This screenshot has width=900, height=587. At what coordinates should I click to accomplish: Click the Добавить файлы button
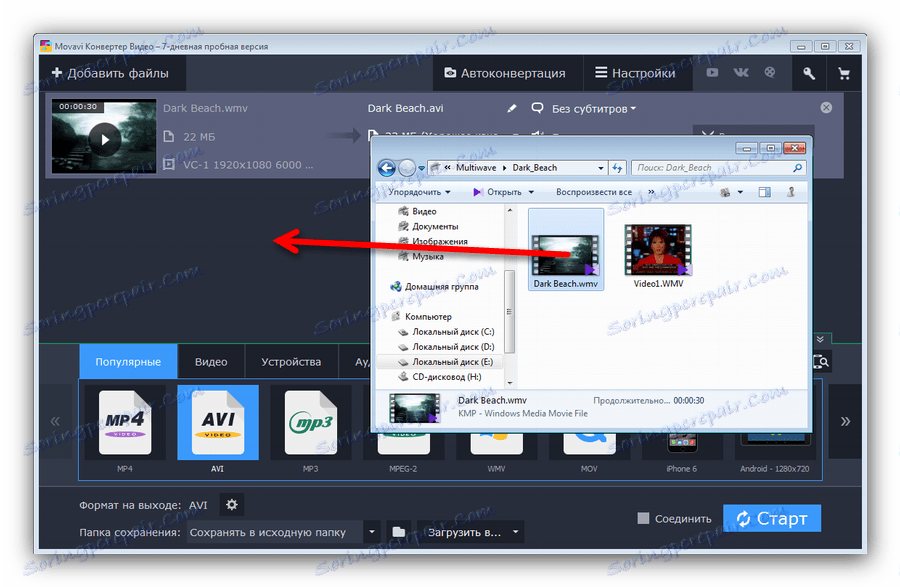[111, 73]
